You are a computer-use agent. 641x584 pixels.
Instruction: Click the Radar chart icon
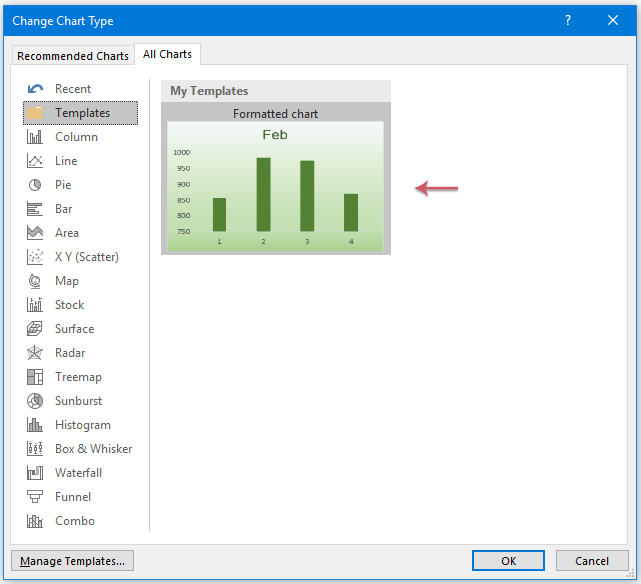[35, 353]
